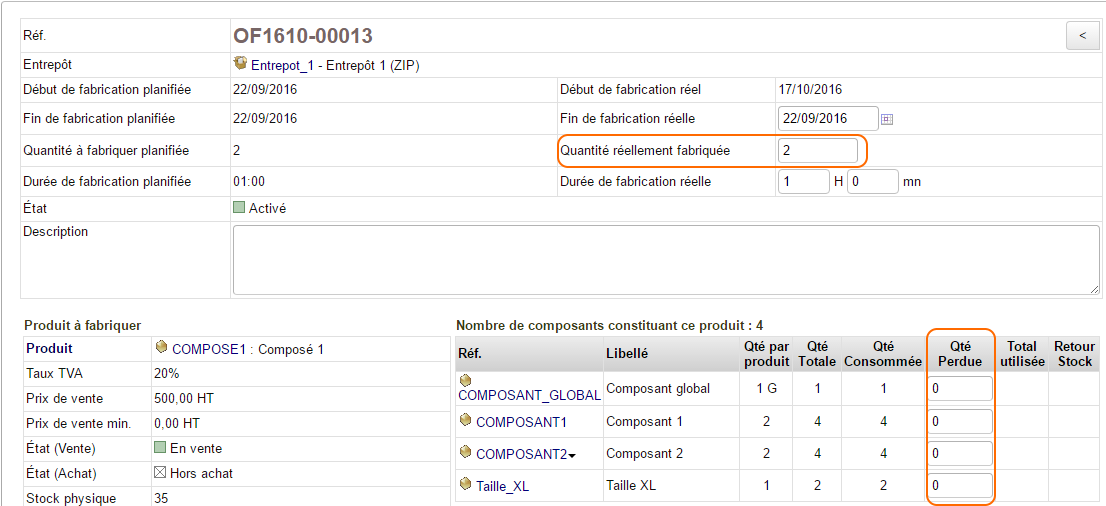Click the green En vente status indicator
Image resolution: width=1106 pixels, height=506 pixels.
tap(160, 448)
